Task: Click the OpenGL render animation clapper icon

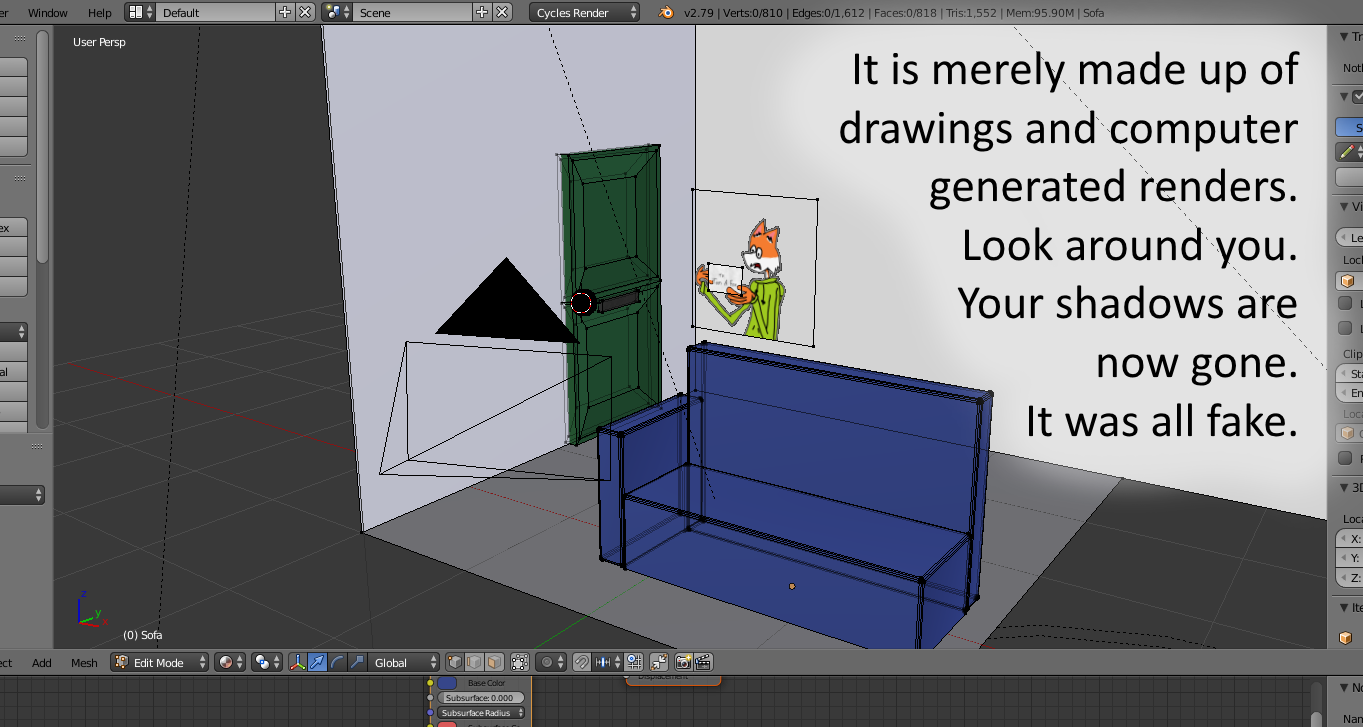Action: 703,662
